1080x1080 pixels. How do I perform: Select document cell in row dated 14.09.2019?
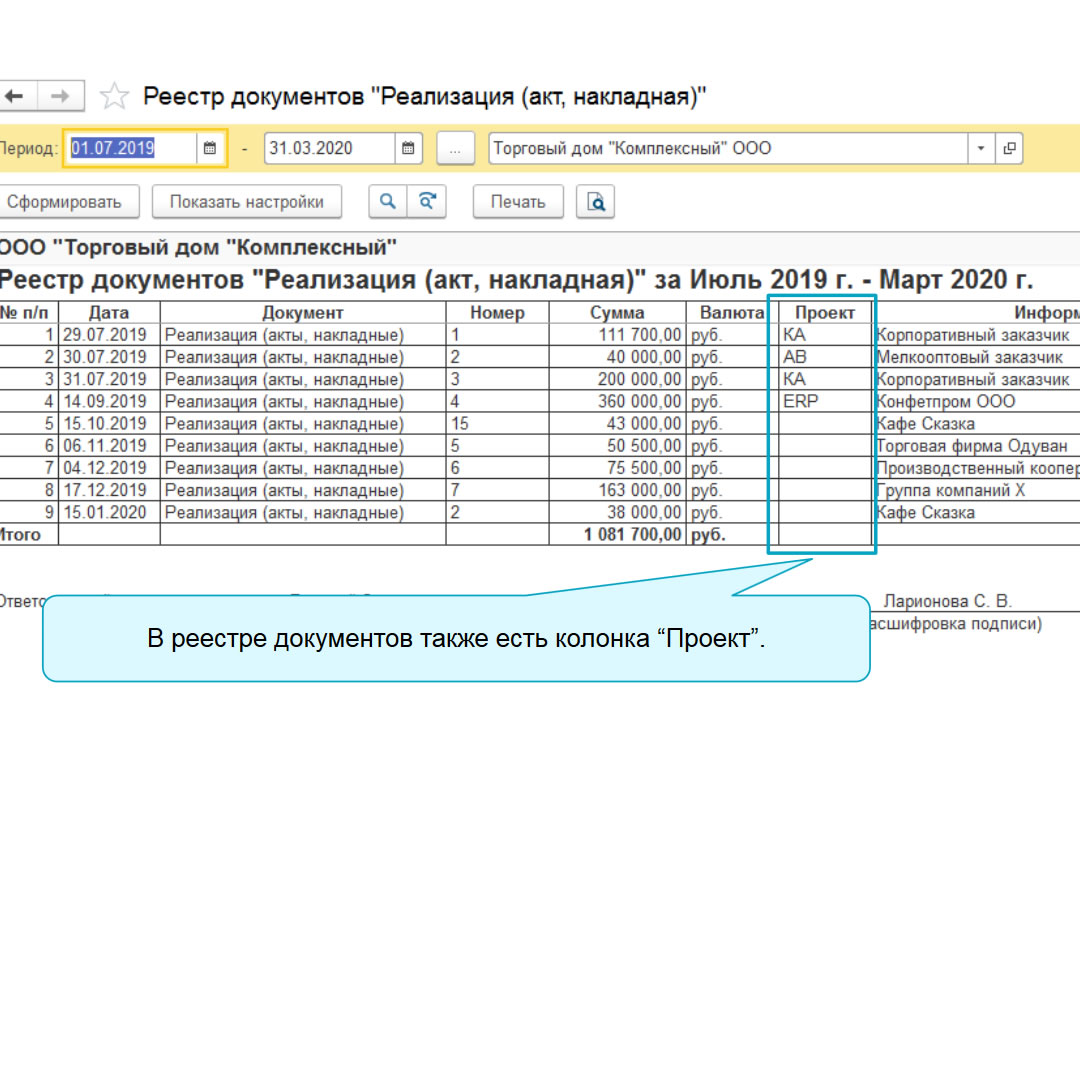(302, 402)
